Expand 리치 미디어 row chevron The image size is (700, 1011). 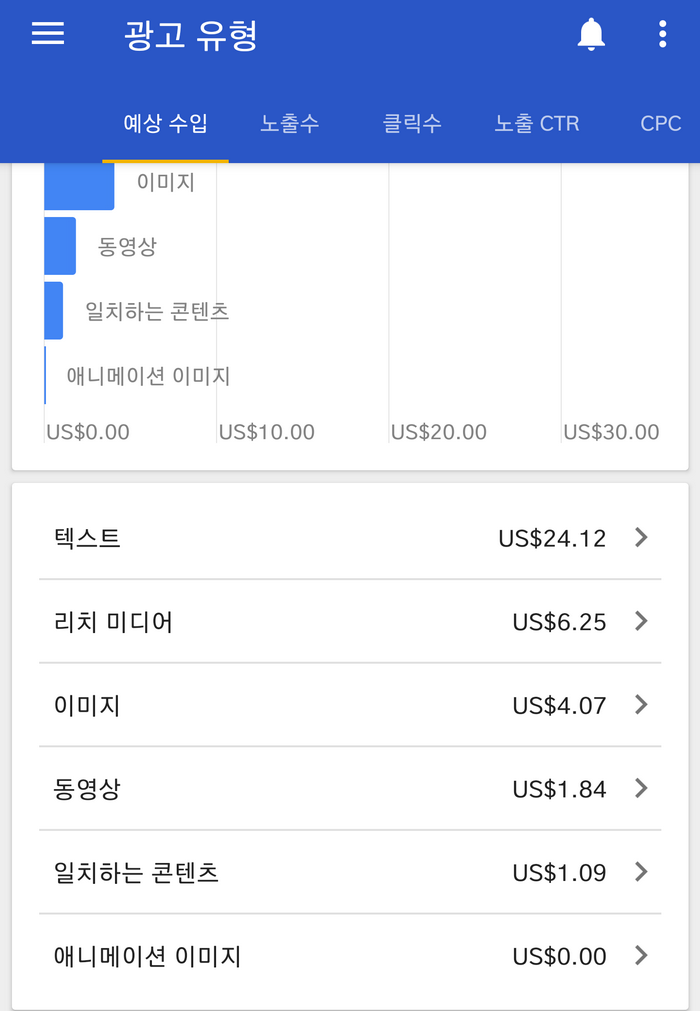641,621
